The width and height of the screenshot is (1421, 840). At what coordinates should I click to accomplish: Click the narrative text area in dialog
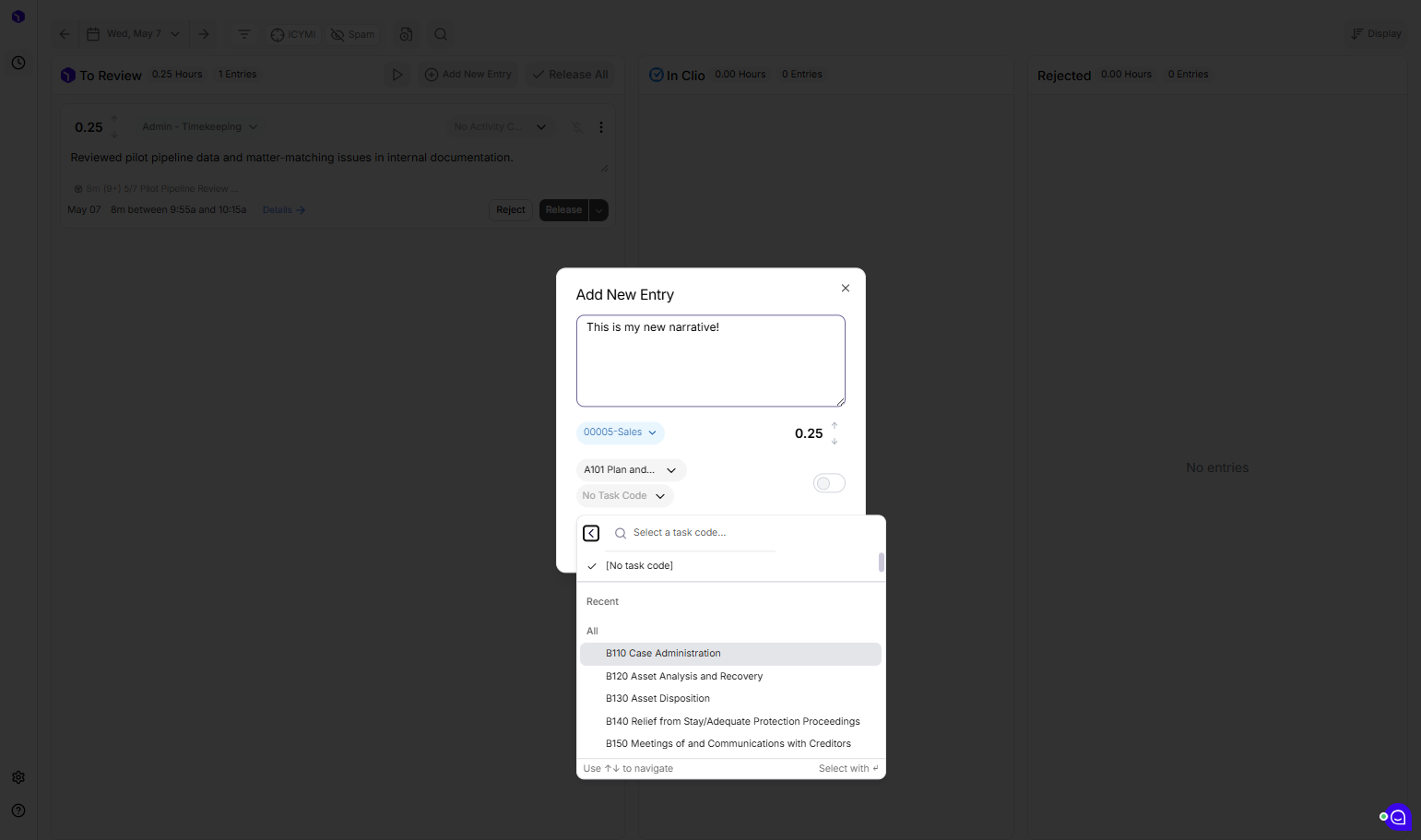(711, 361)
